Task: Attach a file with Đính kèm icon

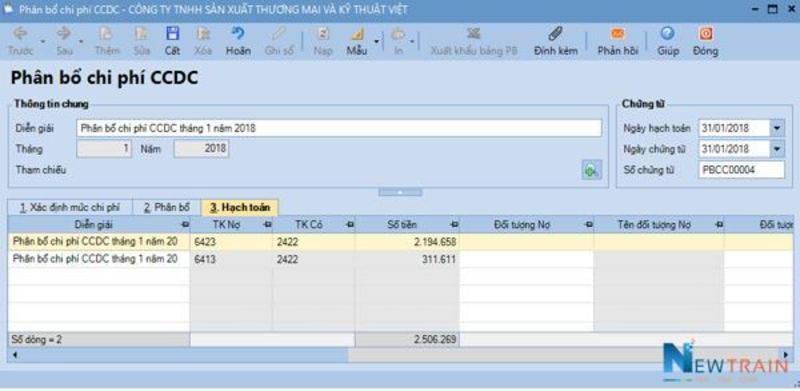Action: [x=556, y=34]
